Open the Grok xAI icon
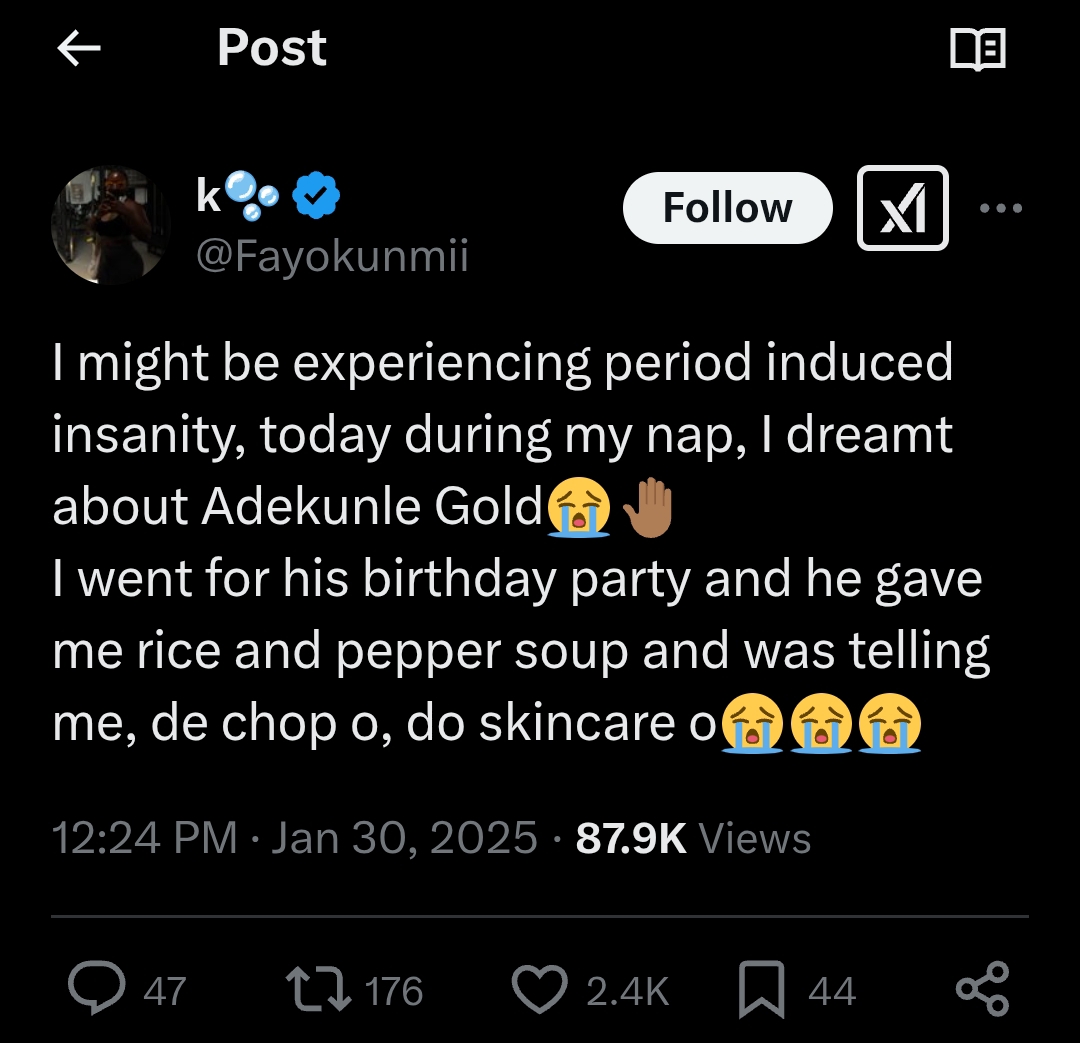The width and height of the screenshot is (1080, 1043). point(902,208)
